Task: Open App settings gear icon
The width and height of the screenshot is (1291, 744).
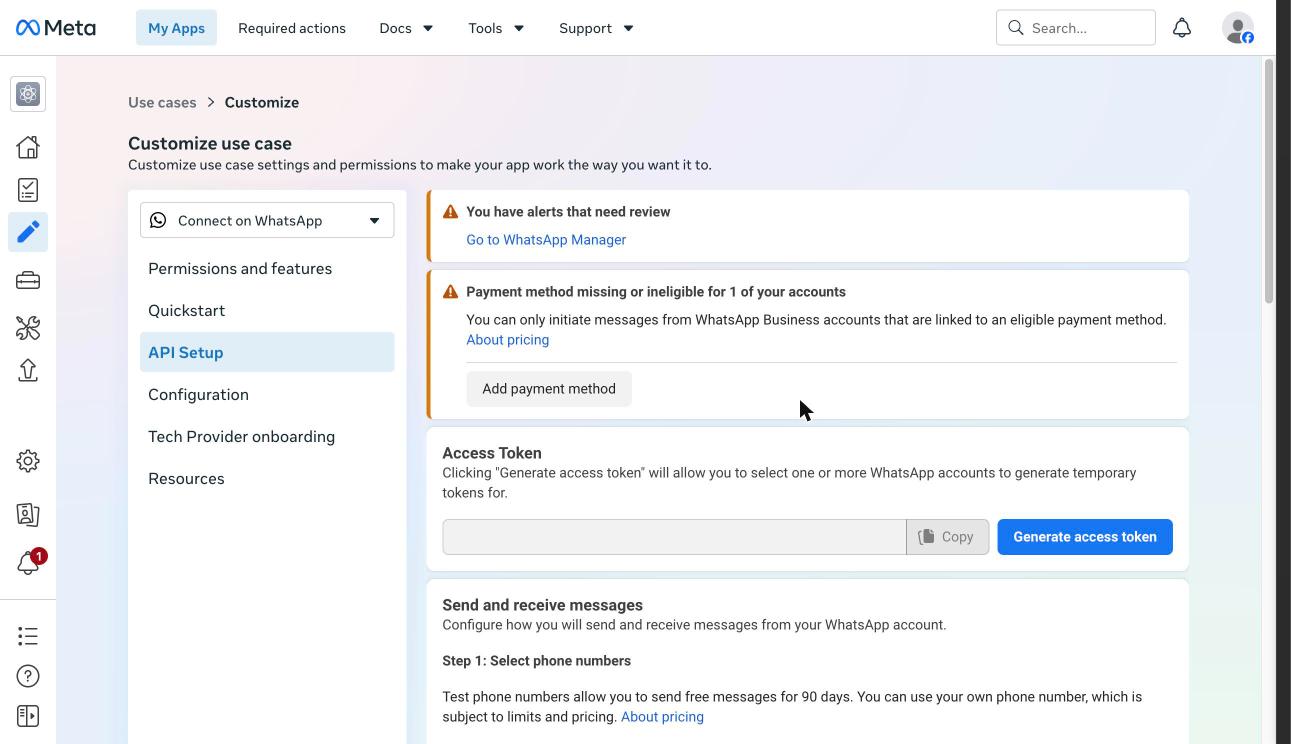Action: [28, 461]
